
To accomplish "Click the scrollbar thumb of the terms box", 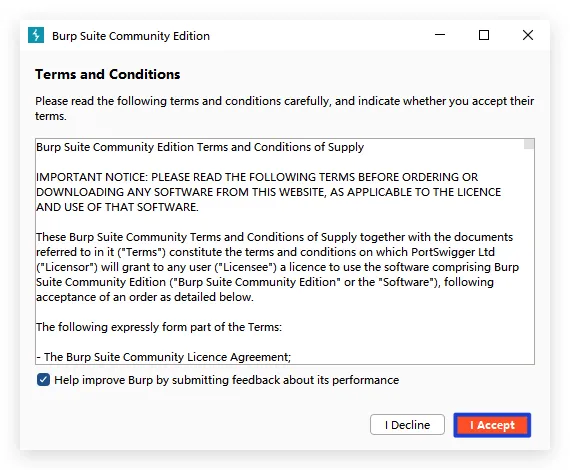I will coord(529,144).
